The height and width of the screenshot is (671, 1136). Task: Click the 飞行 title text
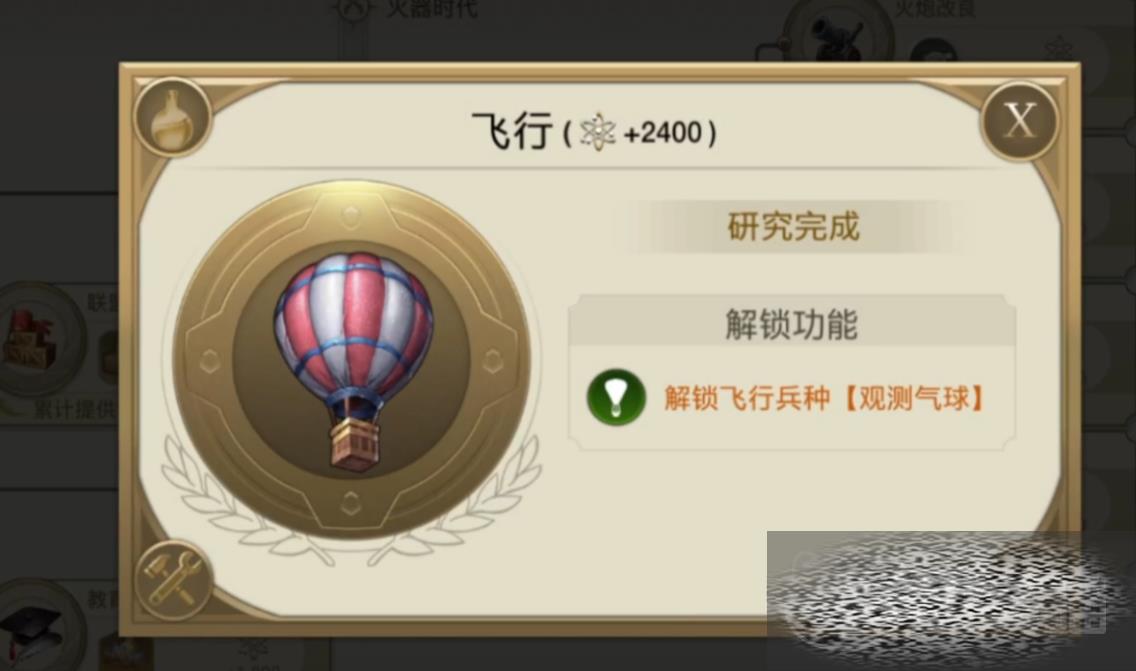pos(512,132)
